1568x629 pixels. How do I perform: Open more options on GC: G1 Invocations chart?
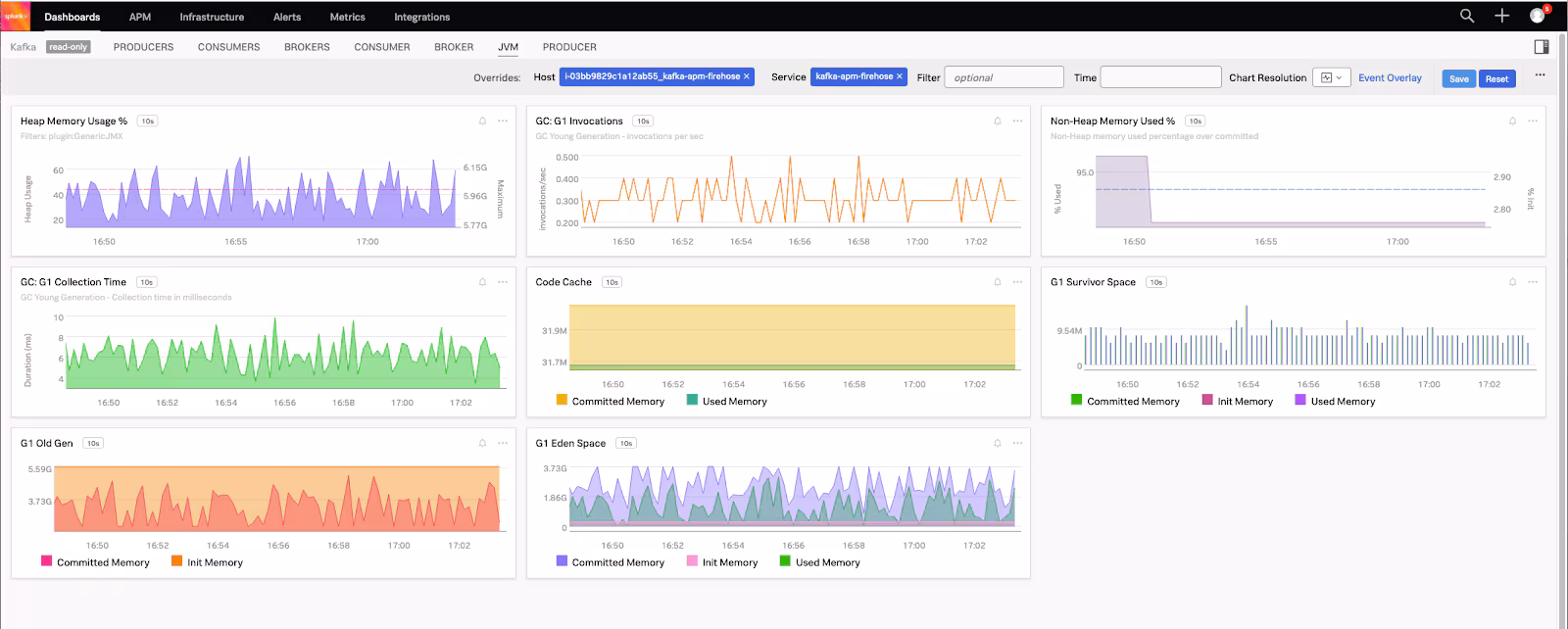click(x=1017, y=121)
